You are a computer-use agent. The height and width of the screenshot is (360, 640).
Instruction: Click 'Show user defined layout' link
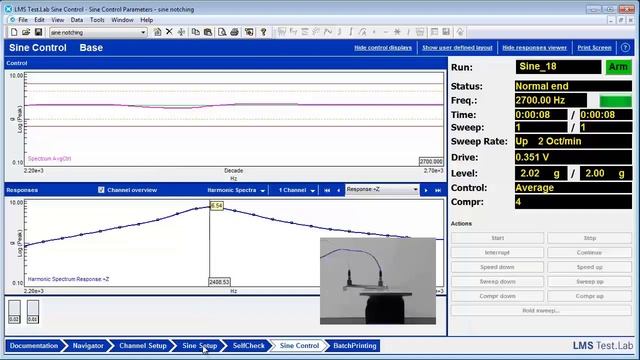tap(457, 48)
